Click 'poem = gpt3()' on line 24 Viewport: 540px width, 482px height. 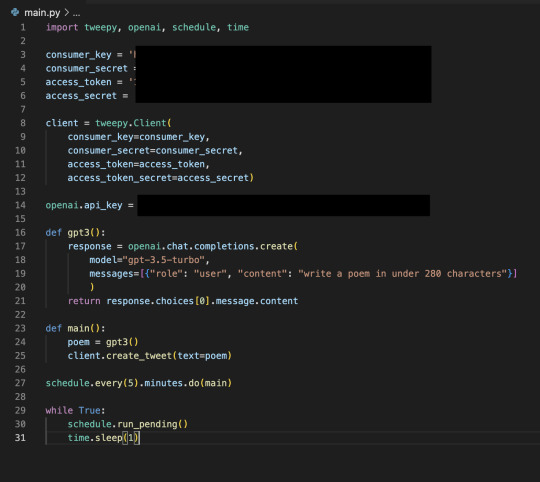tap(103, 342)
